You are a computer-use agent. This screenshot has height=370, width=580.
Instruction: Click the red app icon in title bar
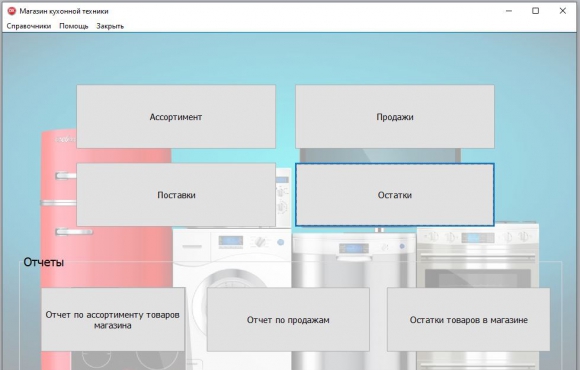(x=12, y=11)
